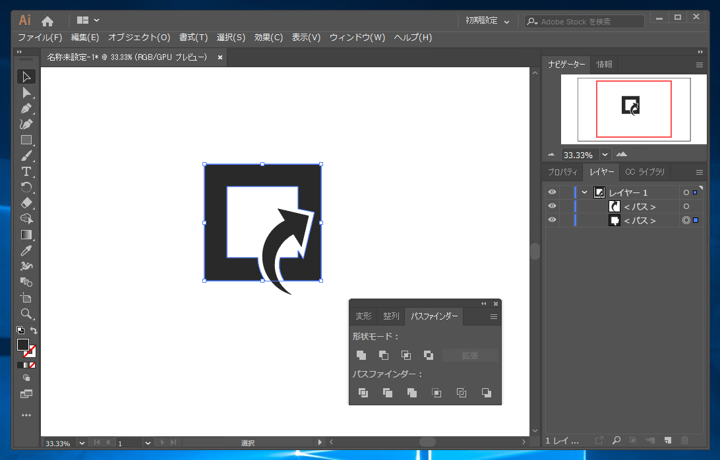Select the Zoom tool

(x=26, y=314)
